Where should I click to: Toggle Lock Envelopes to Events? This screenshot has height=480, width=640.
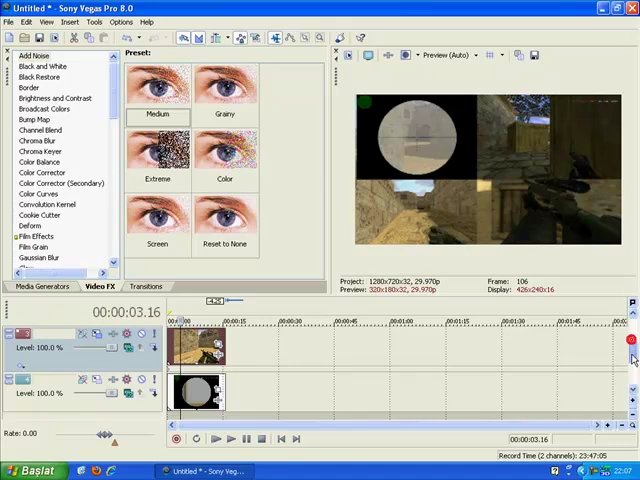coord(241,38)
